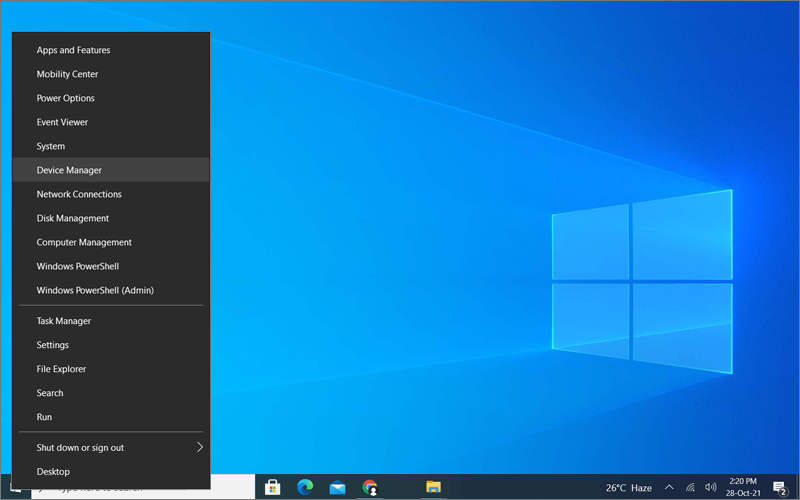Viewport: 800px width, 500px height.
Task: Open File Explorer from the taskbar
Action: click(433, 488)
